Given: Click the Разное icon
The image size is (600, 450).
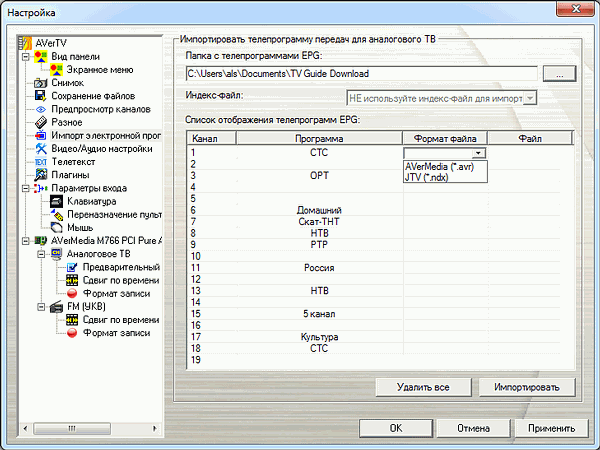Looking at the screenshot, I should (41, 122).
